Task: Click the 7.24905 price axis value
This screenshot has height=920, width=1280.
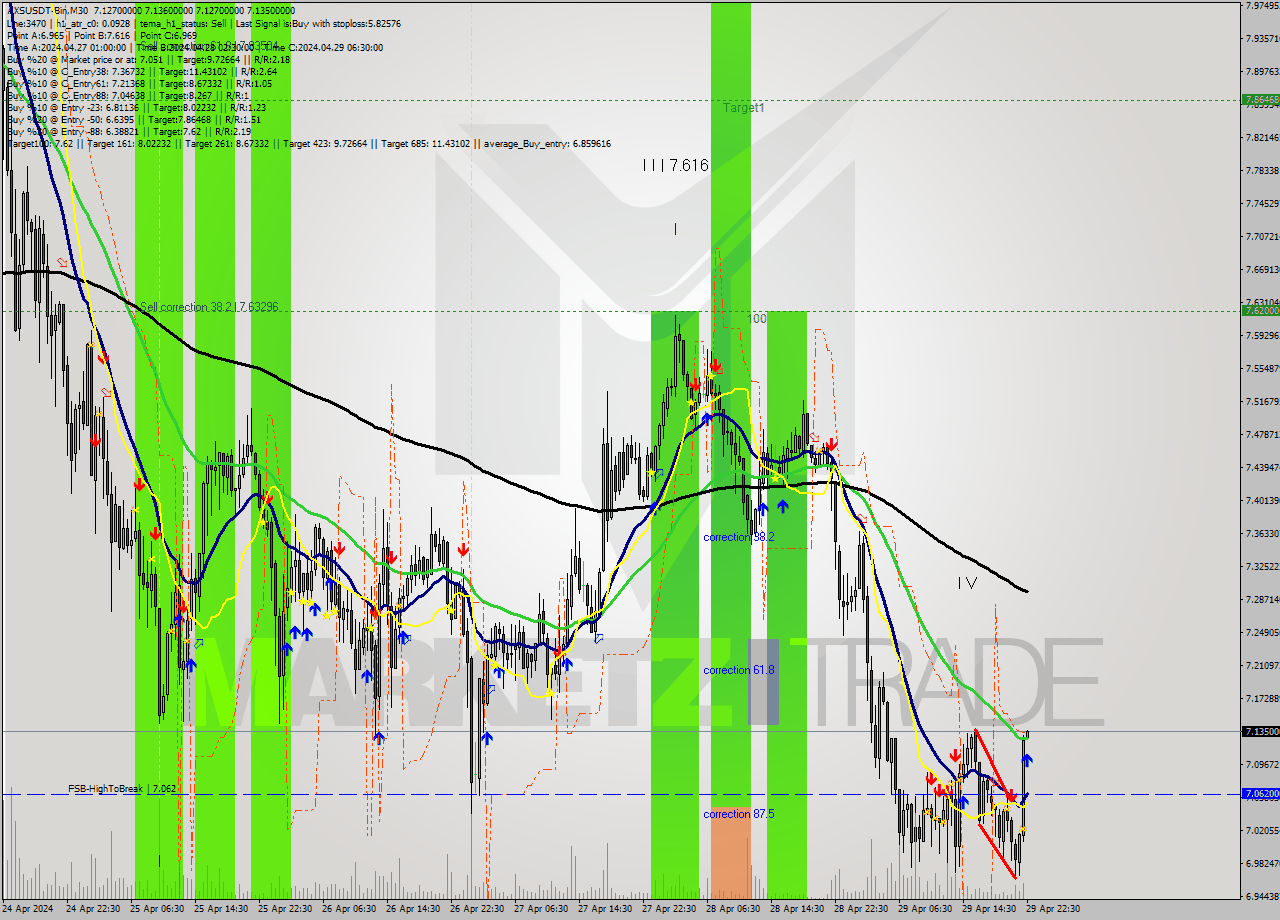Action: click(1262, 632)
